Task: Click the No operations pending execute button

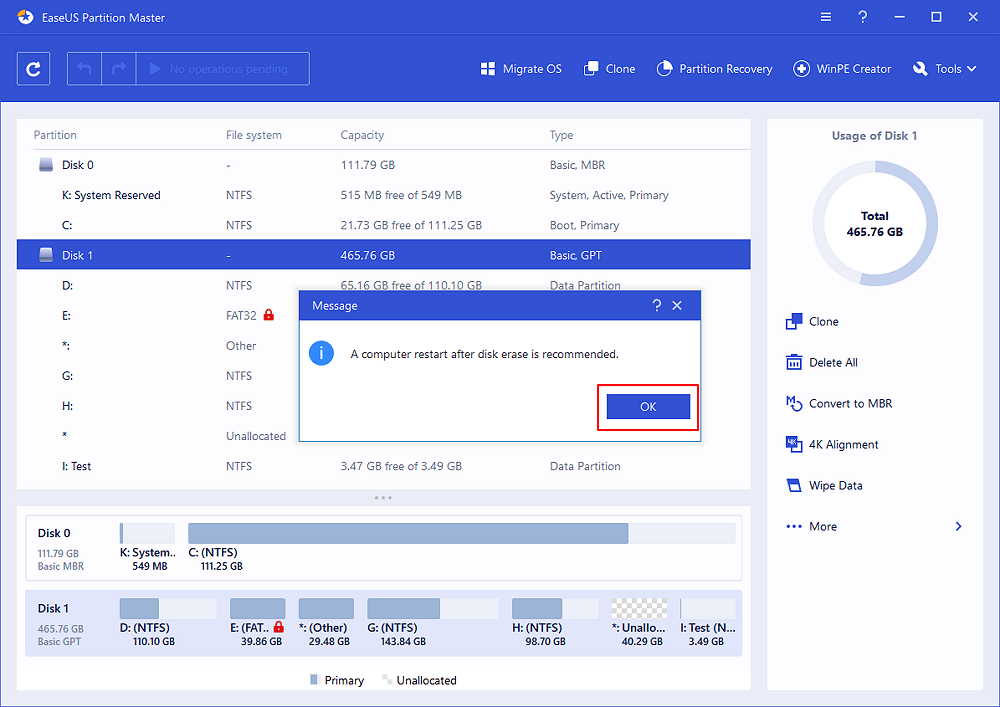Action: (x=223, y=69)
